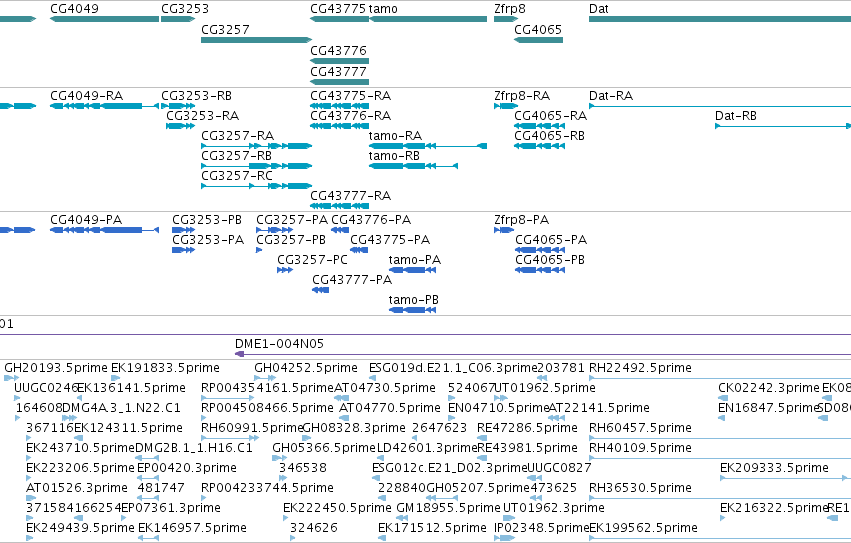
Task: Select the DME1-004N05 clone feature
Action: click(543, 354)
